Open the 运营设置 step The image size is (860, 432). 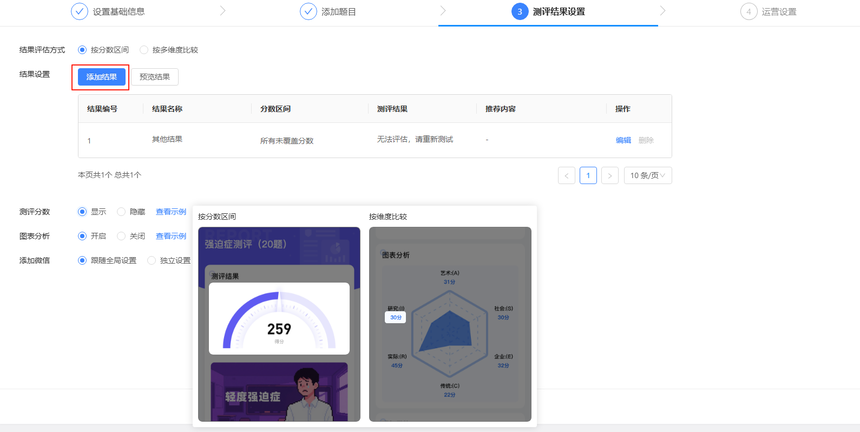[x=779, y=12]
